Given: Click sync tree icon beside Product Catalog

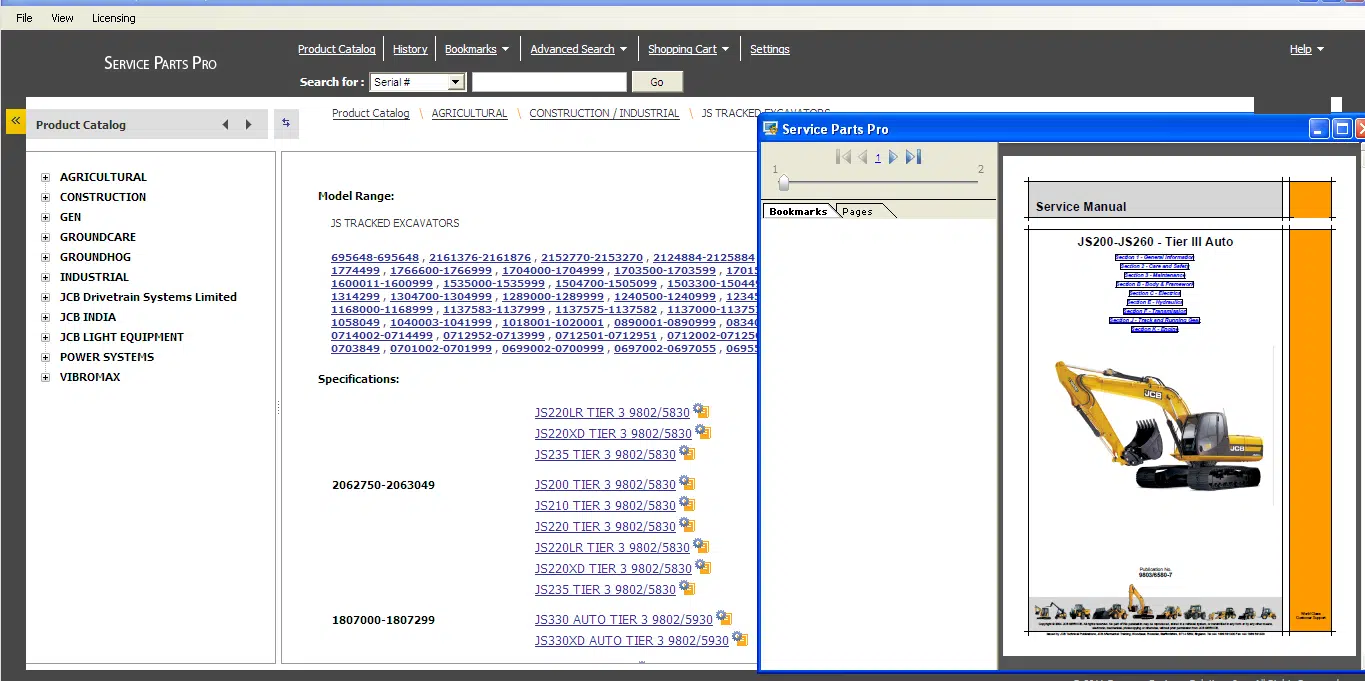Looking at the screenshot, I should 286,123.
